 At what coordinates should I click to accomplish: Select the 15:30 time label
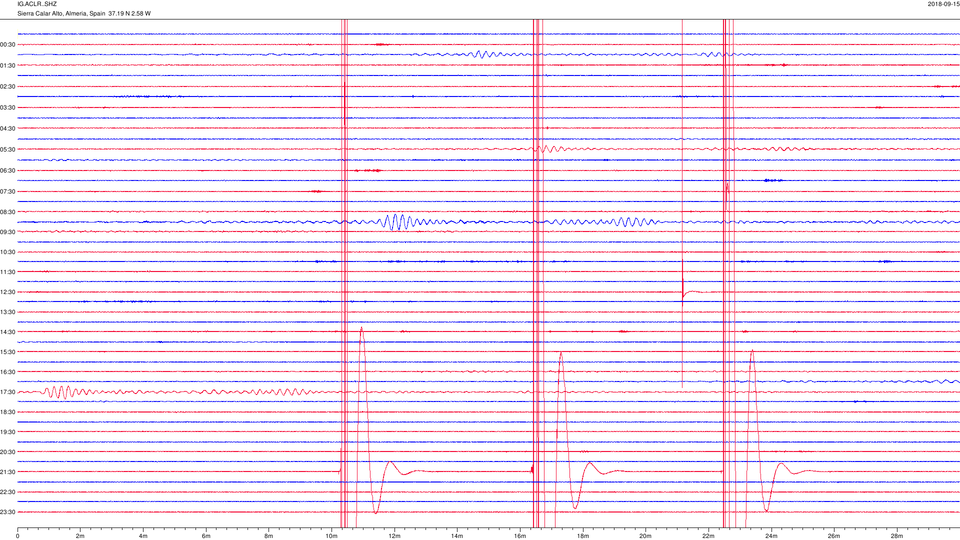click(x=8, y=352)
